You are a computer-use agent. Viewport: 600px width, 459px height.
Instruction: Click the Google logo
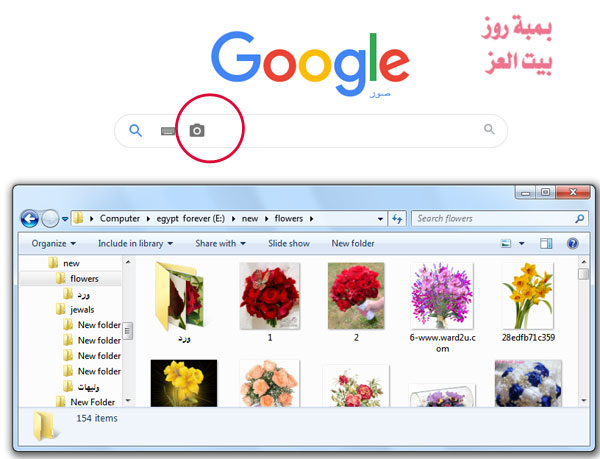(x=310, y=63)
